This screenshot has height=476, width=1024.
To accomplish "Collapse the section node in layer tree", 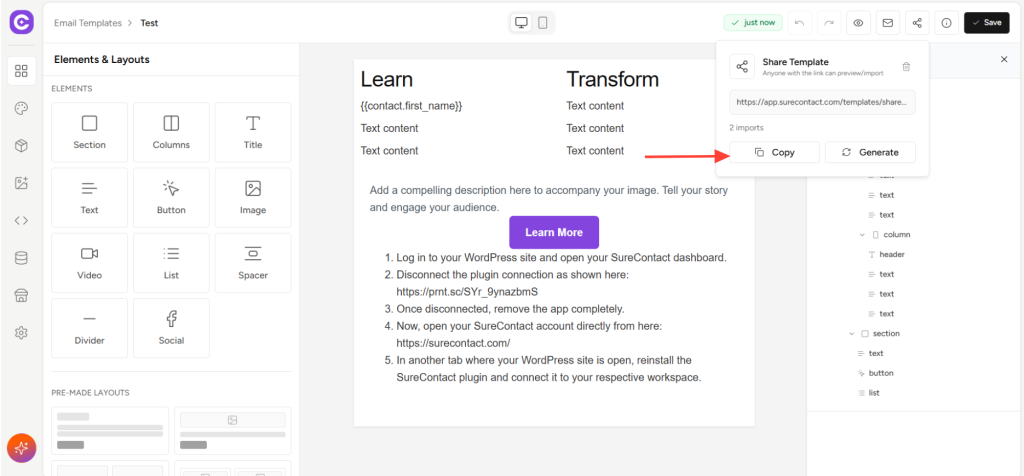I will coord(852,334).
